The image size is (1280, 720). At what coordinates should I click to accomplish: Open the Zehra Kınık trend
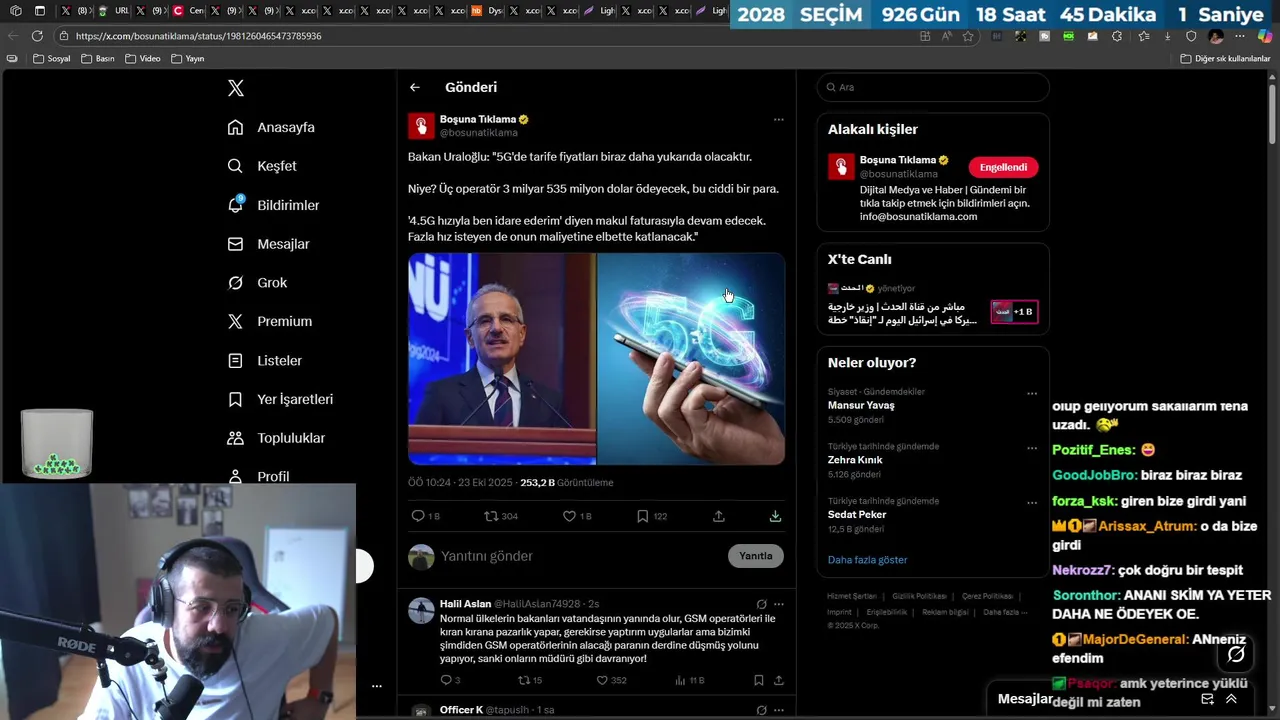[x=855, y=460]
